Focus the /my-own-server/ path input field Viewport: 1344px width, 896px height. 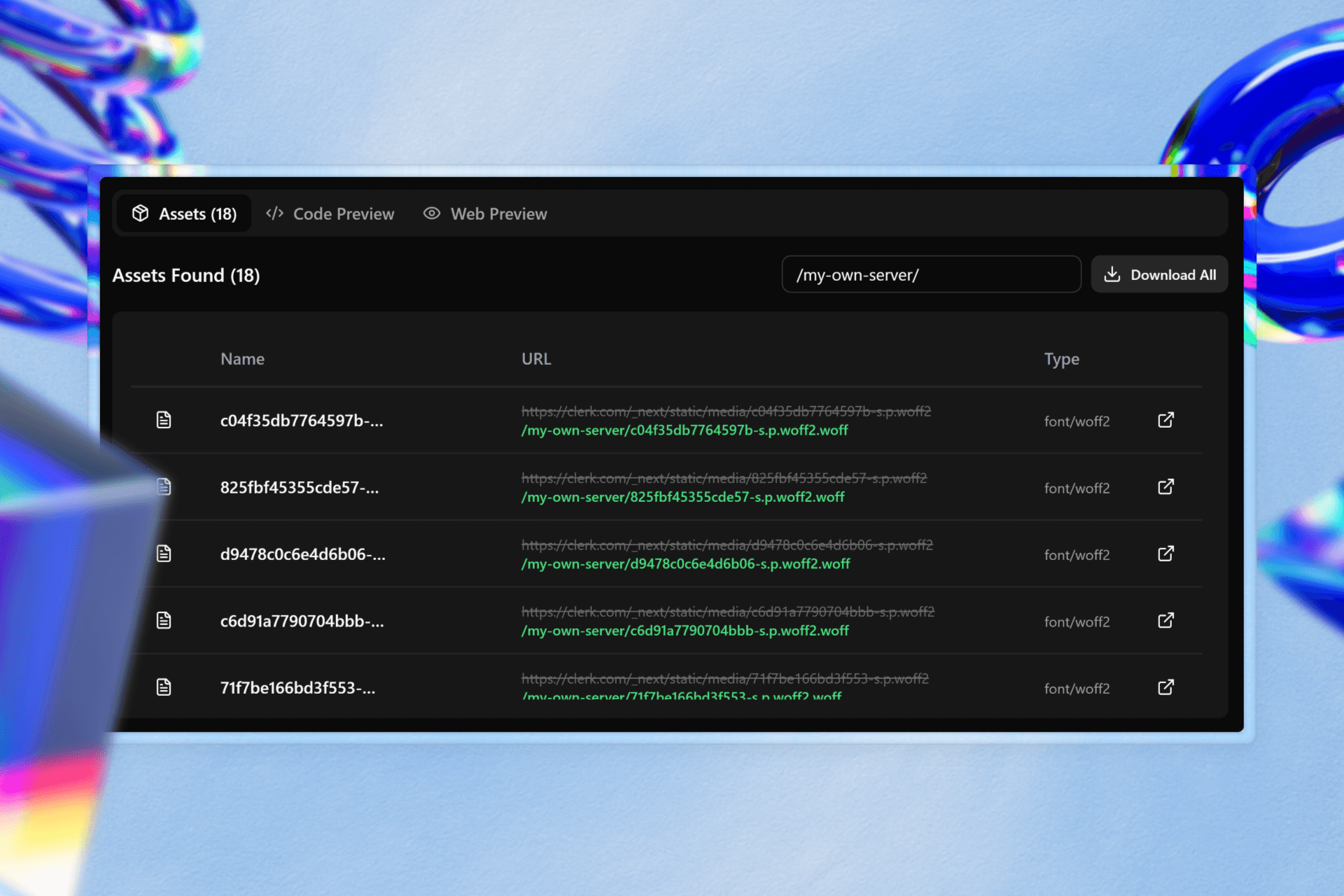931,275
